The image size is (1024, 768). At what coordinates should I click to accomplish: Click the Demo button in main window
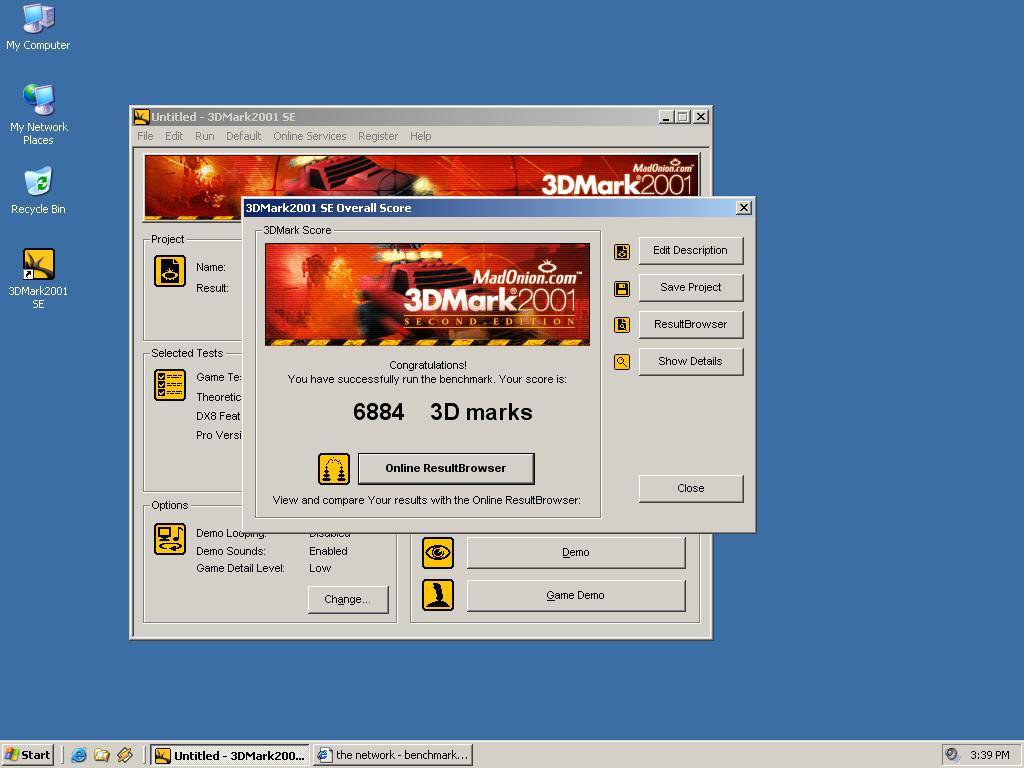click(575, 552)
